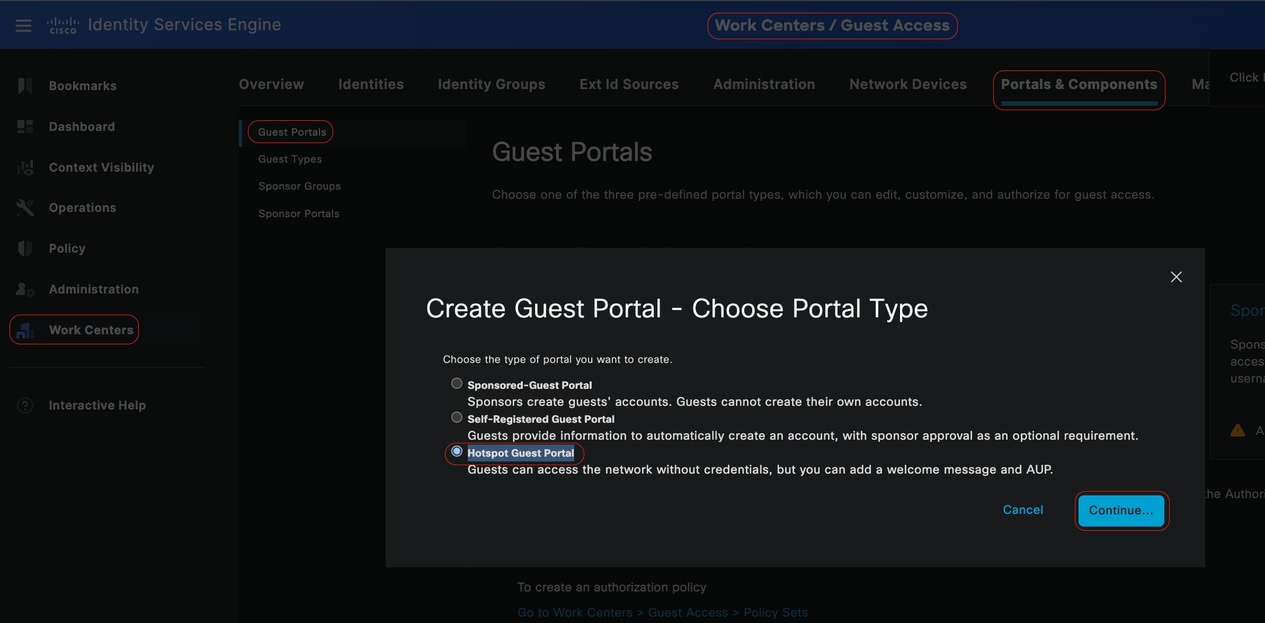Open the Network Devices tab
Screen dimensions: 1265x623
[908, 84]
